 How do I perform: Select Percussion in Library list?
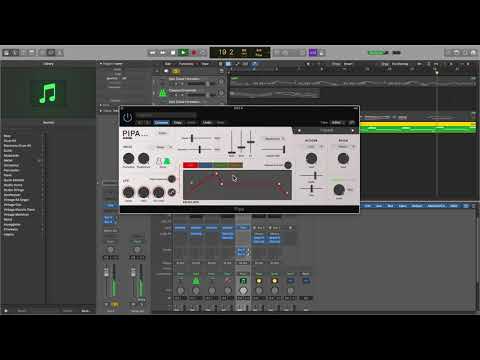pyautogui.click(x=11, y=170)
